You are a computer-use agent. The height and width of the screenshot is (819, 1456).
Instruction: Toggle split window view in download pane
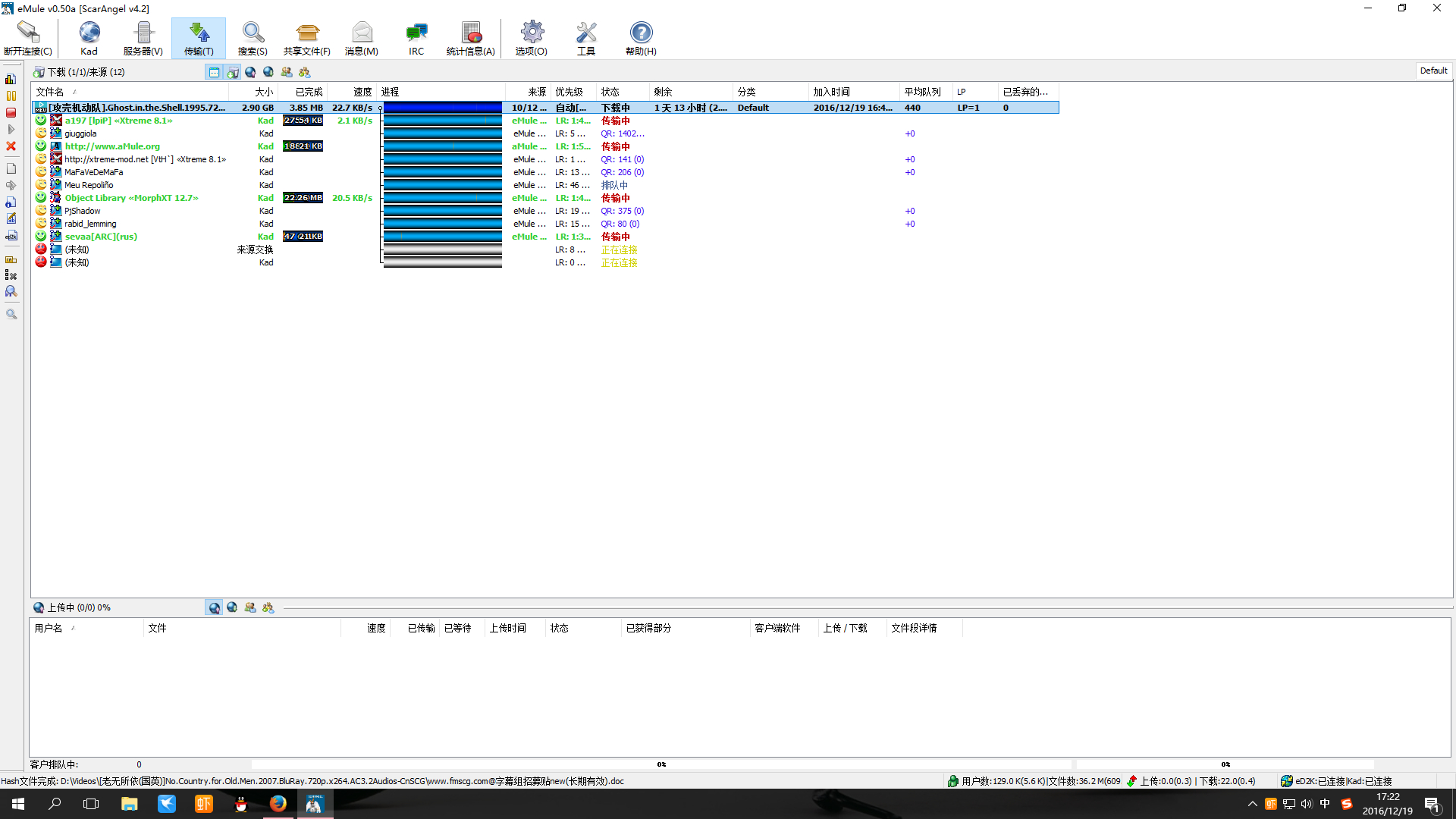point(214,72)
